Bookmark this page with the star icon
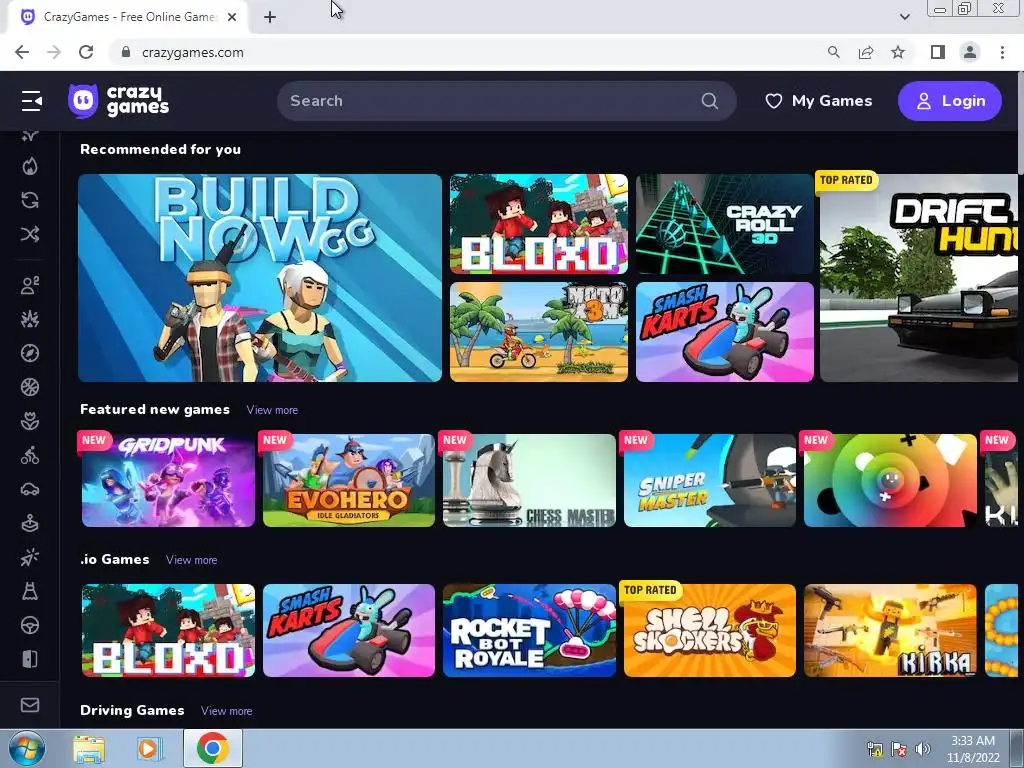 898,52
